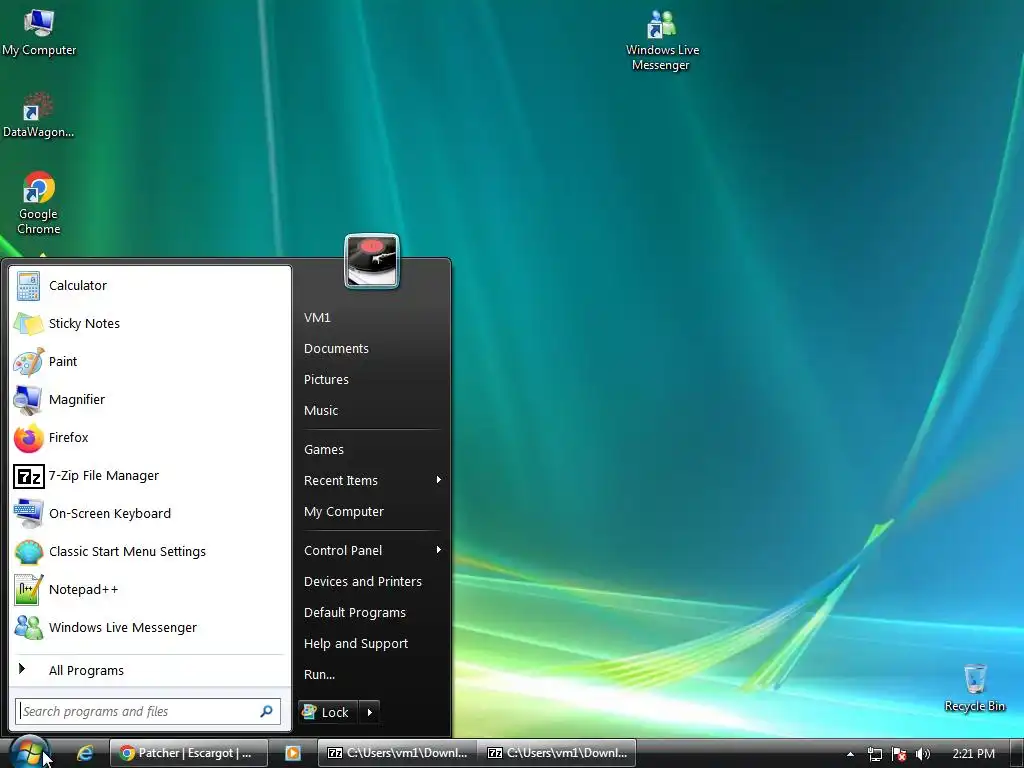This screenshot has height=768, width=1024.
Task: Click the Lock button
Action: [328, 712]
